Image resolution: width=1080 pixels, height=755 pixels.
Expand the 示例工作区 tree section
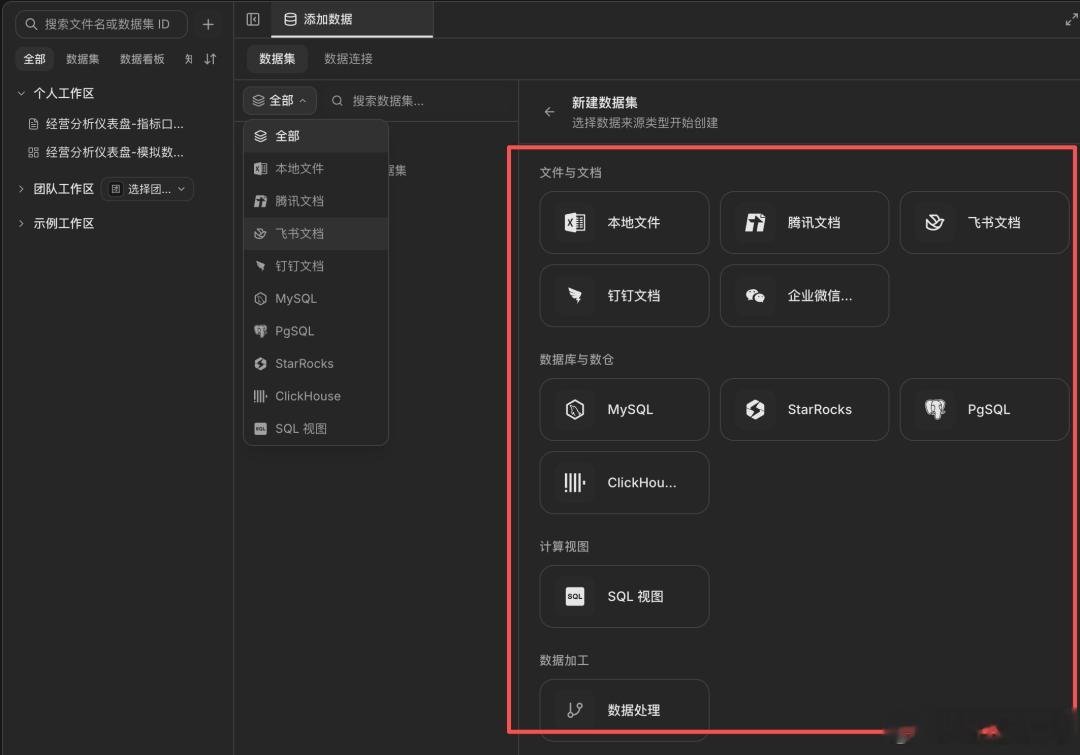pyautogui.click(x=21, y=223)
